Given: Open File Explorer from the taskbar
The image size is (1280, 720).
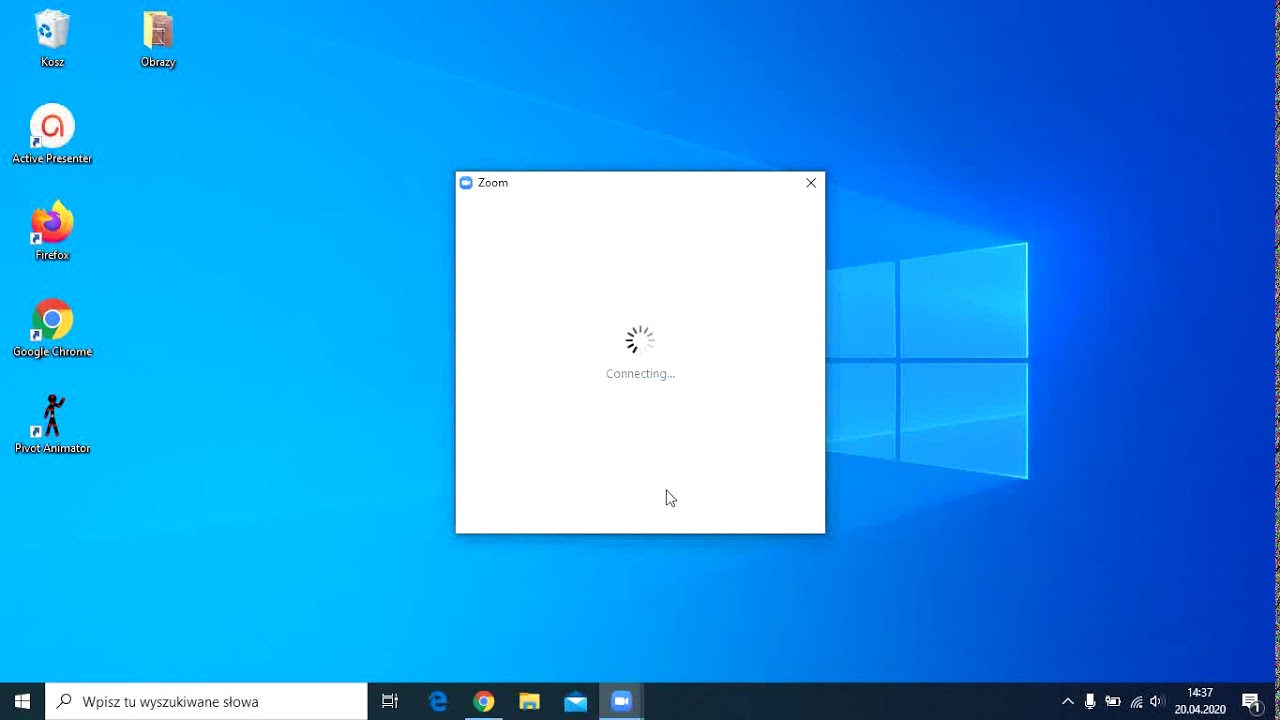Looking at the screenshot, I should [x=530, y=702].
